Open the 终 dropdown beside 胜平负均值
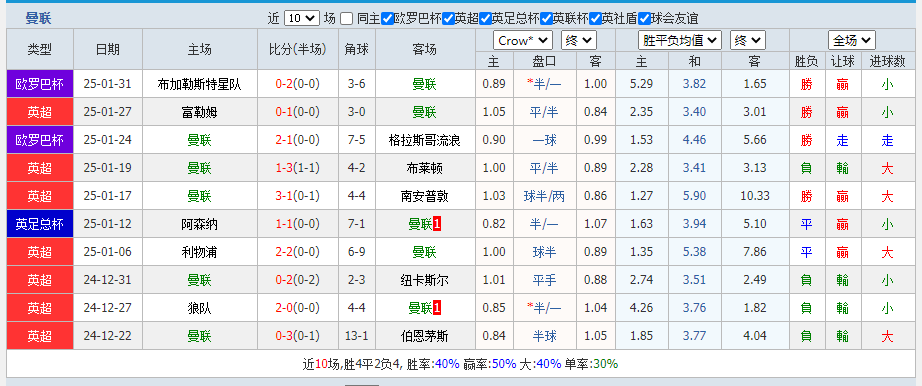The width and height of the screenshot is (922, 386). (748, 41)
